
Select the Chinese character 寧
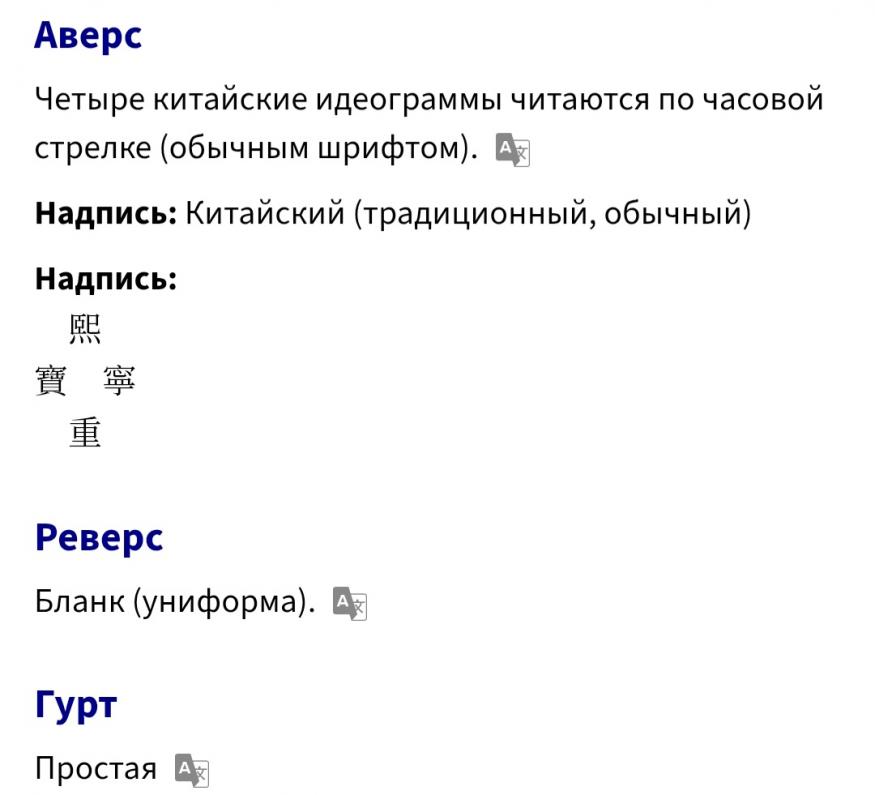119,381
